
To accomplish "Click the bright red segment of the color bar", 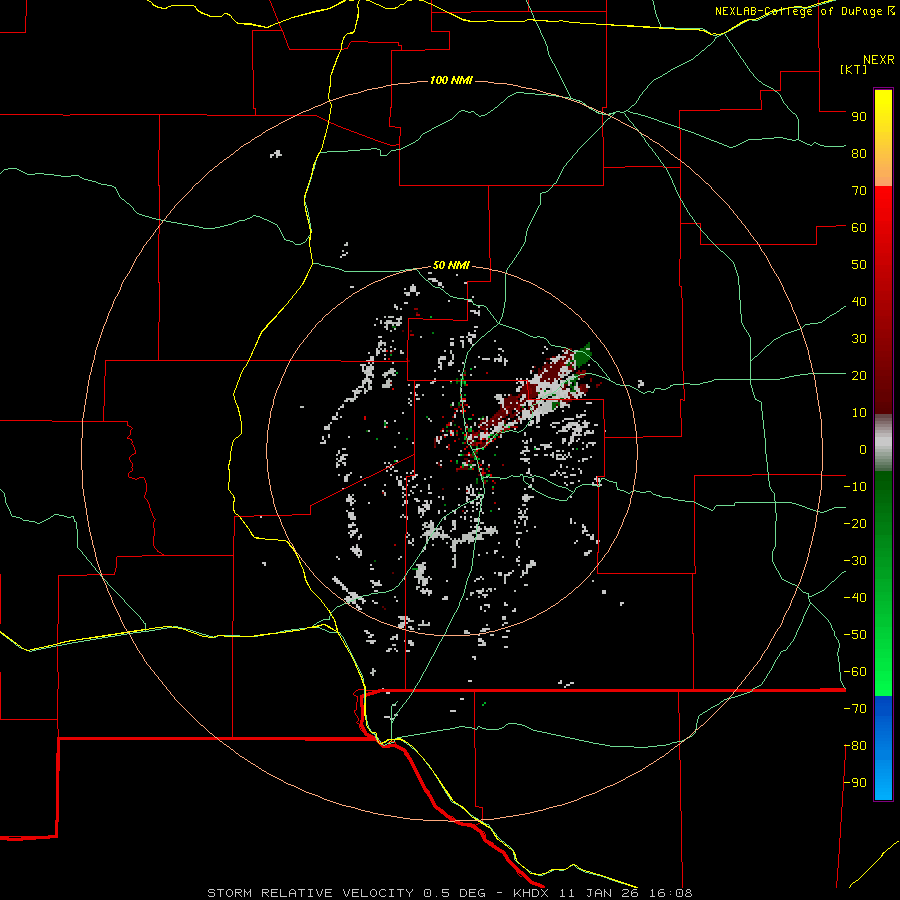I will pos(883,210).
